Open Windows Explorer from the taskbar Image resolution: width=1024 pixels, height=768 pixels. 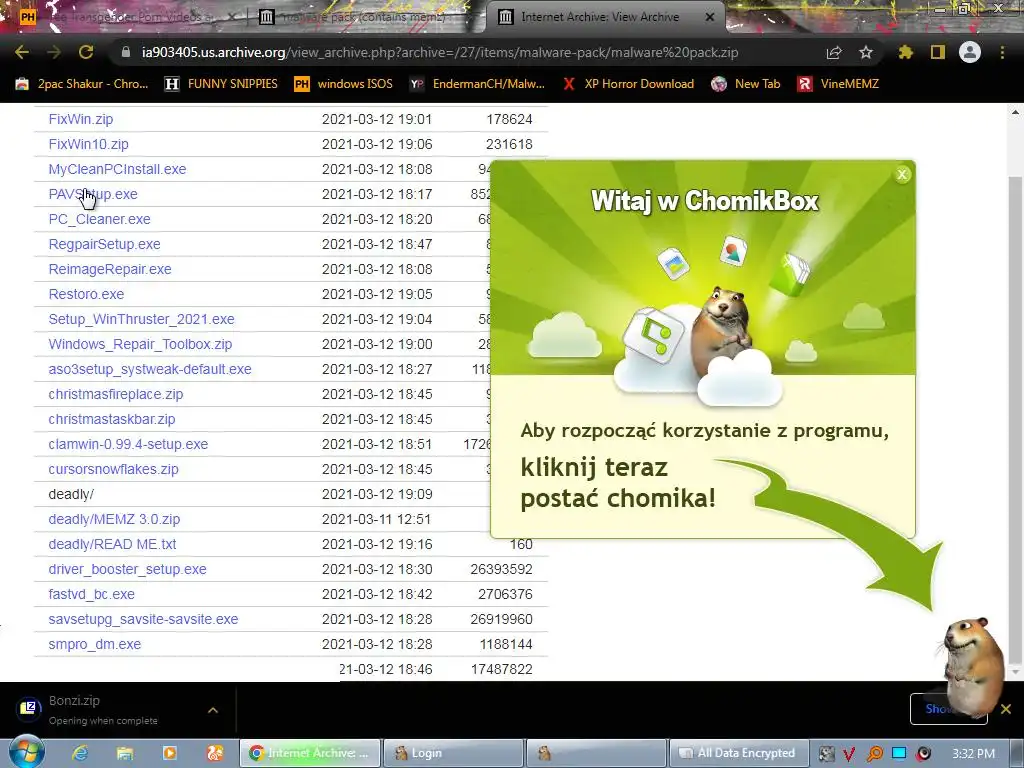pos(125,753)
